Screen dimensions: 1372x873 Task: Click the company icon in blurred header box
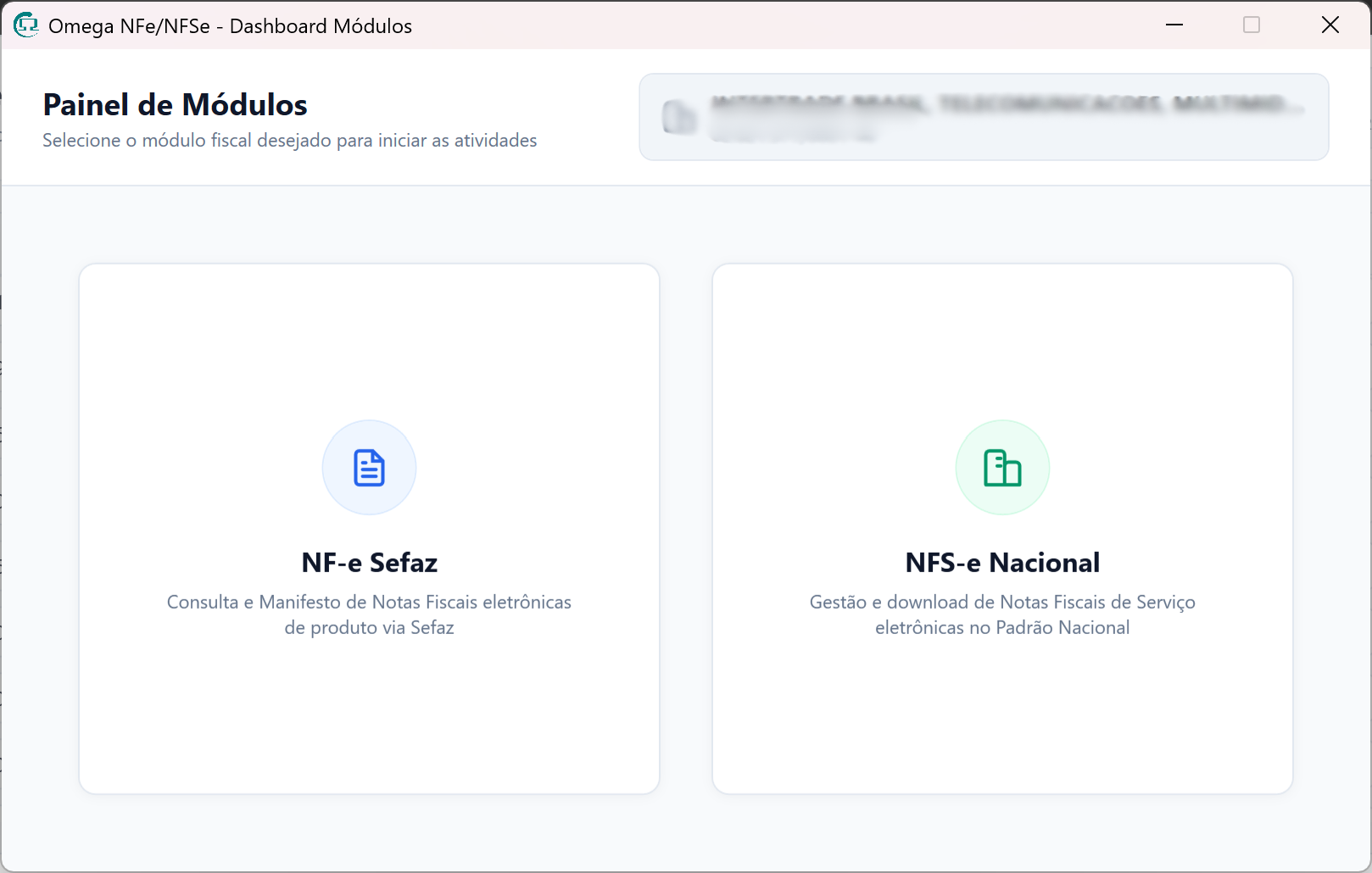pyautogui.click(x=679, y=117)
